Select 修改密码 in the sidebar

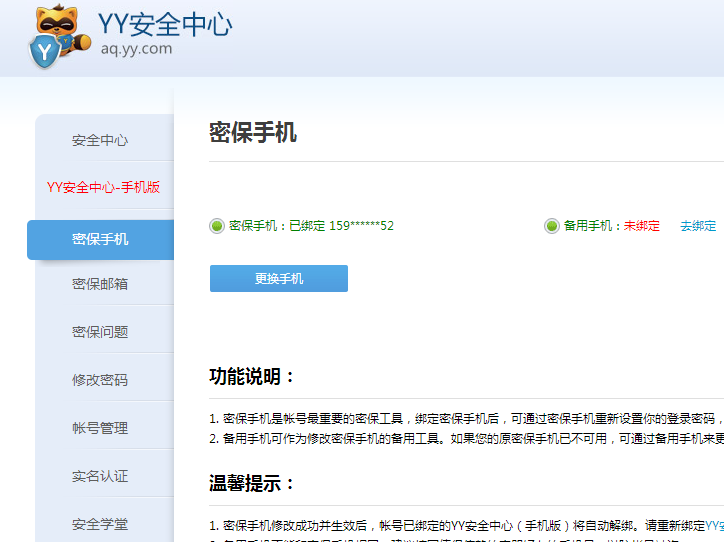point(100,380)
